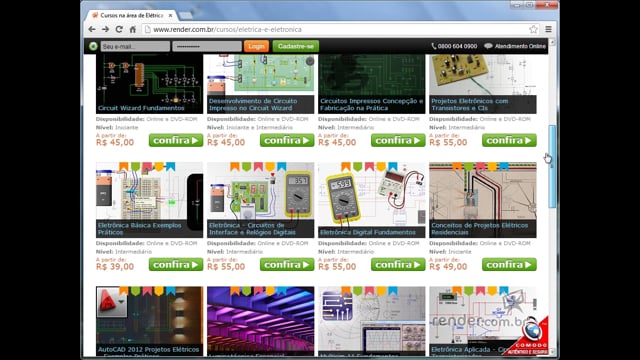This screenshot has width=640, height=360.
Task: Click the R$ 49,00 price text
Action: (448, 267)
